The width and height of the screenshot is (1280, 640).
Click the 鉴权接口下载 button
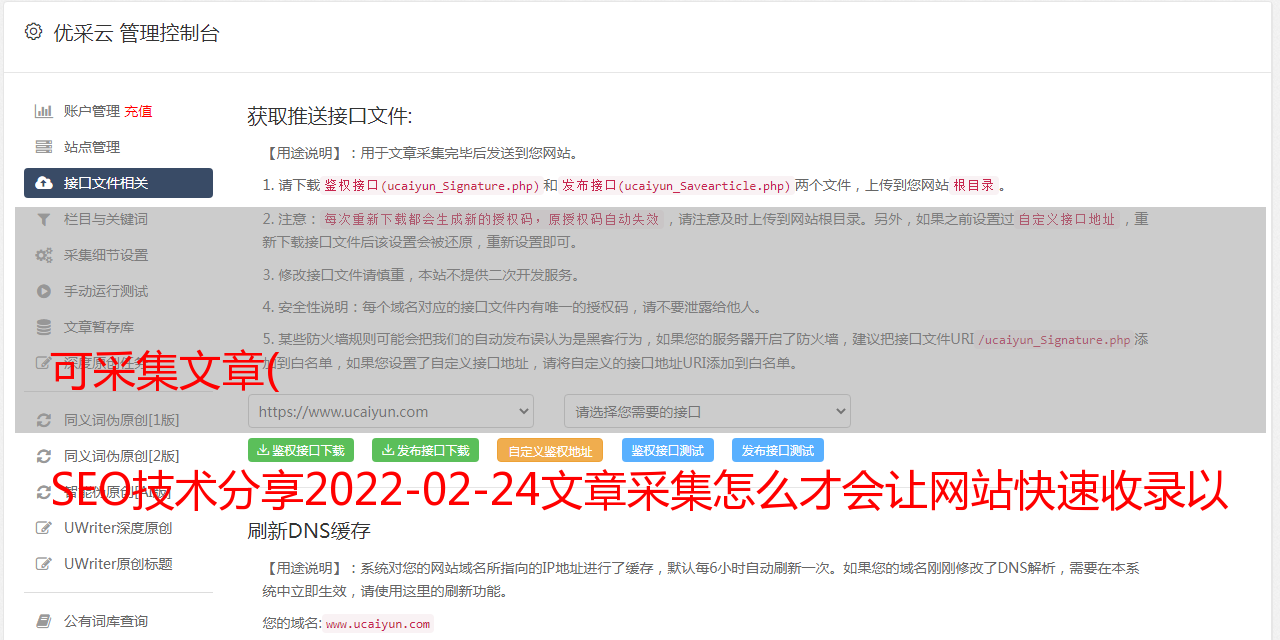(x=301, y=450)
